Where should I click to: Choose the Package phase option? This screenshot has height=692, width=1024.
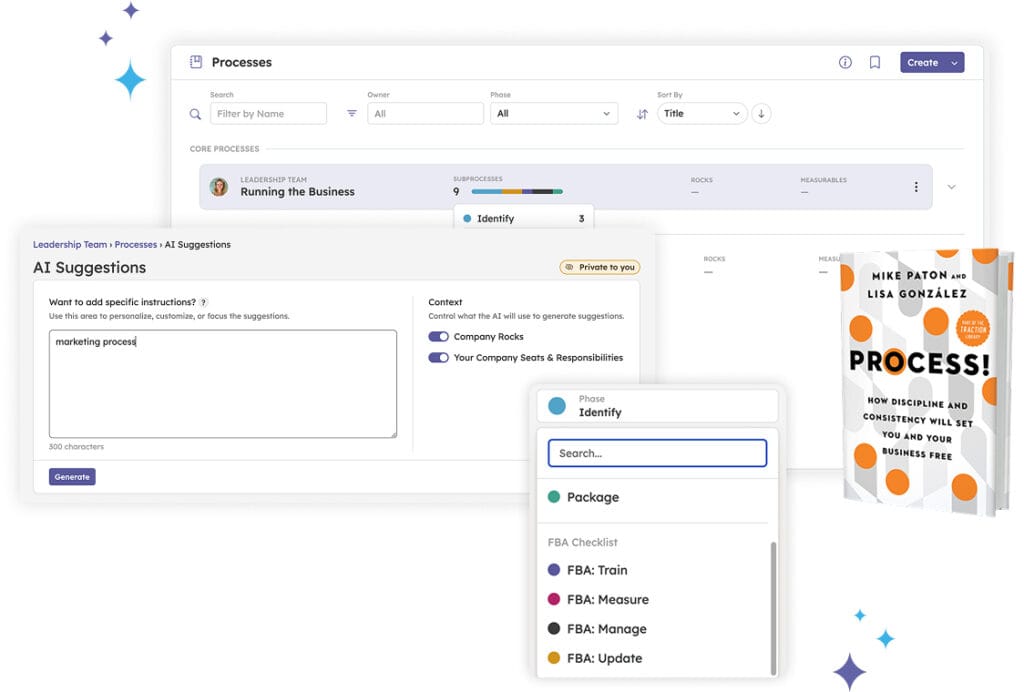(x=592, y=497)
